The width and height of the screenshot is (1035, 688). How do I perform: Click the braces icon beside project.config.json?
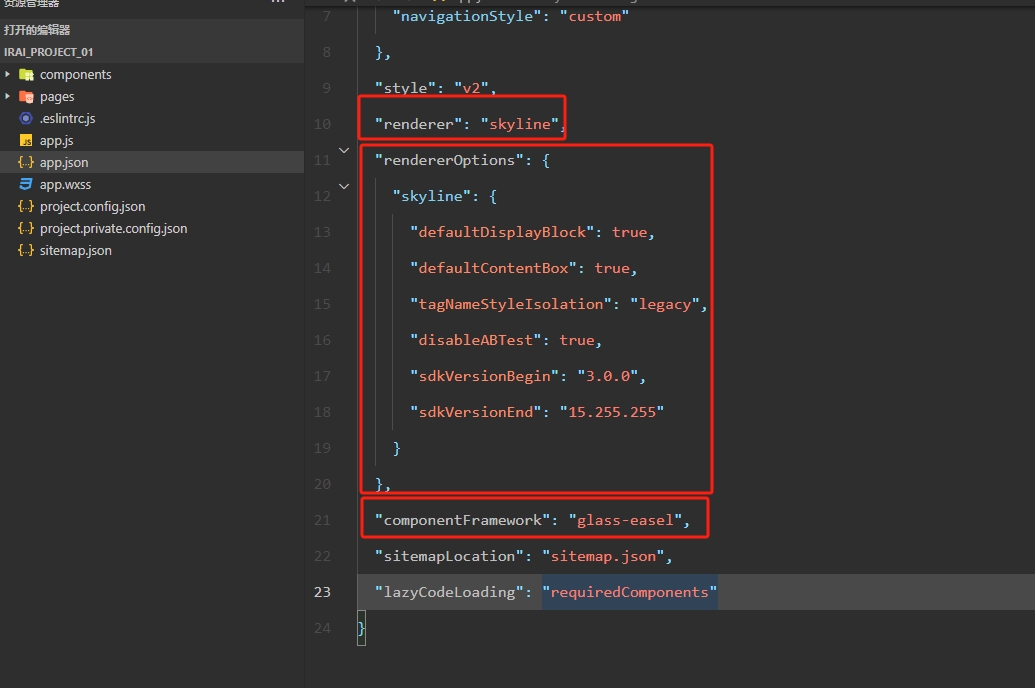point(26,207)
